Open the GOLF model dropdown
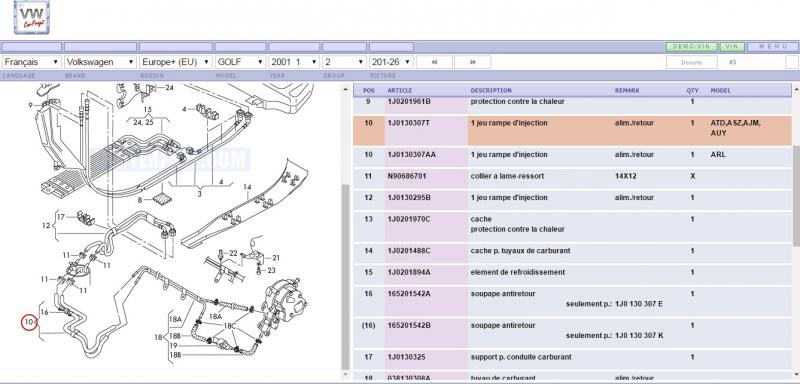The height and width of the screenshot is (384, 800). point(240,62)
